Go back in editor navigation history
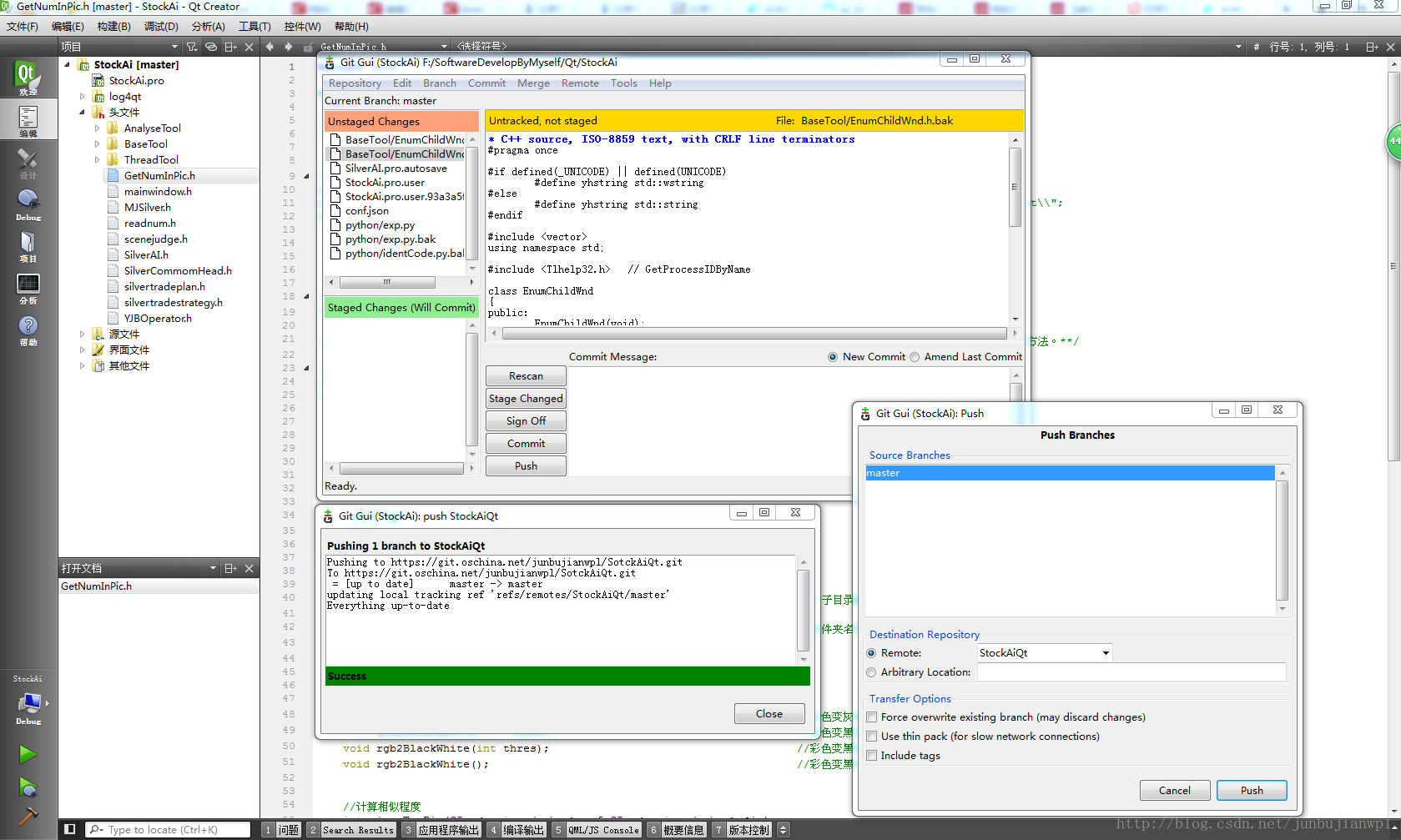 [x=270, y=47]
